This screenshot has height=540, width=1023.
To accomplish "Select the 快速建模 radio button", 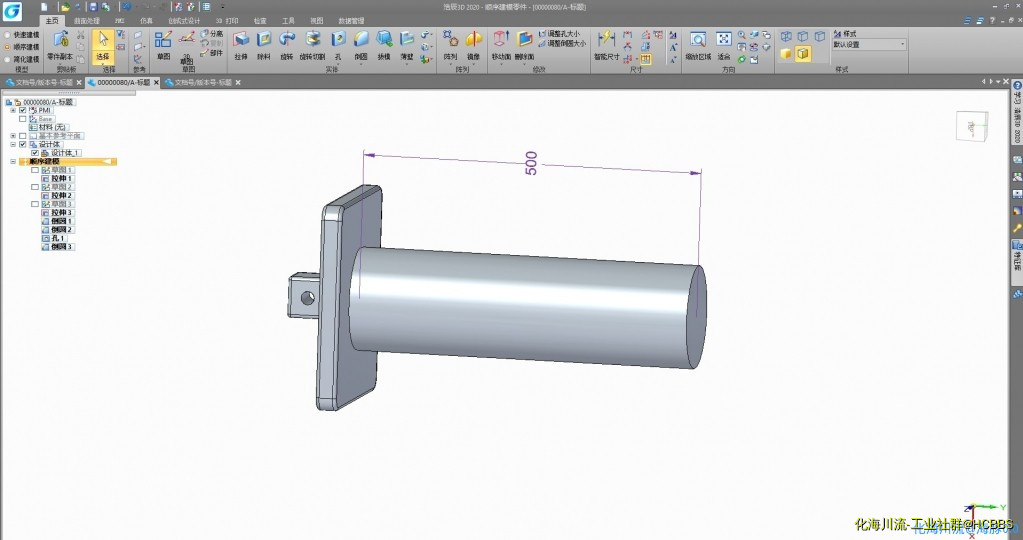I will [x=7, y=34].
